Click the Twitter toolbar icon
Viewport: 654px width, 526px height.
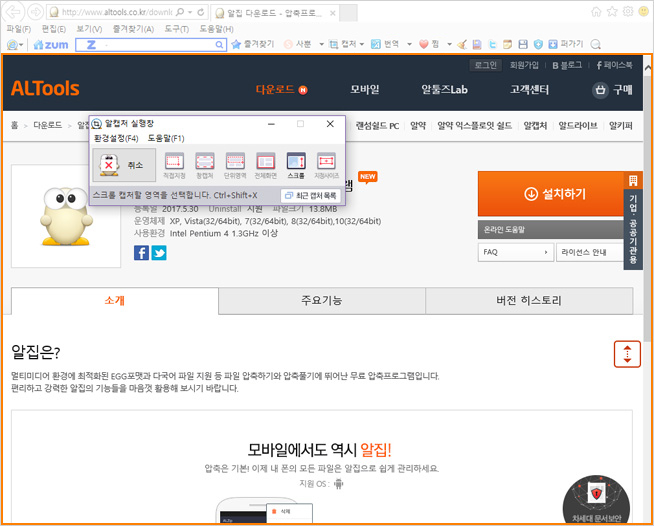(x=492, y=44)
